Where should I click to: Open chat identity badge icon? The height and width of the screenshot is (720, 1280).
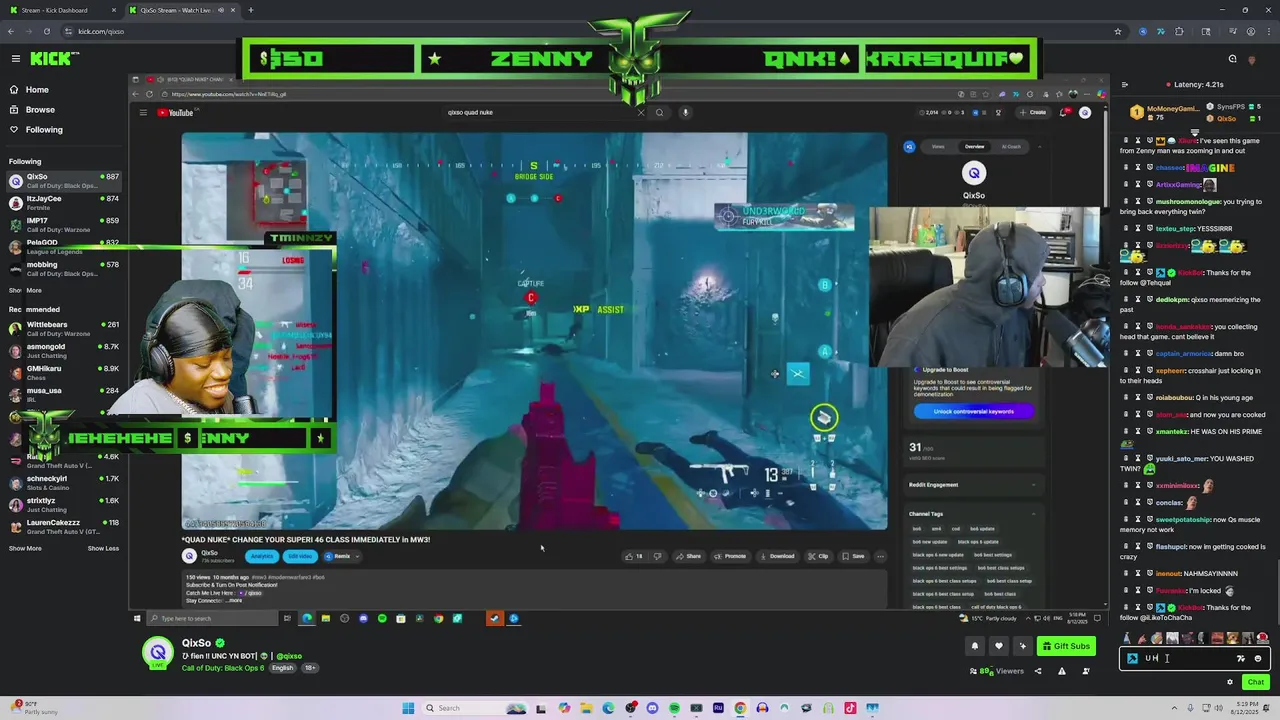click(x=1132, y=659)
